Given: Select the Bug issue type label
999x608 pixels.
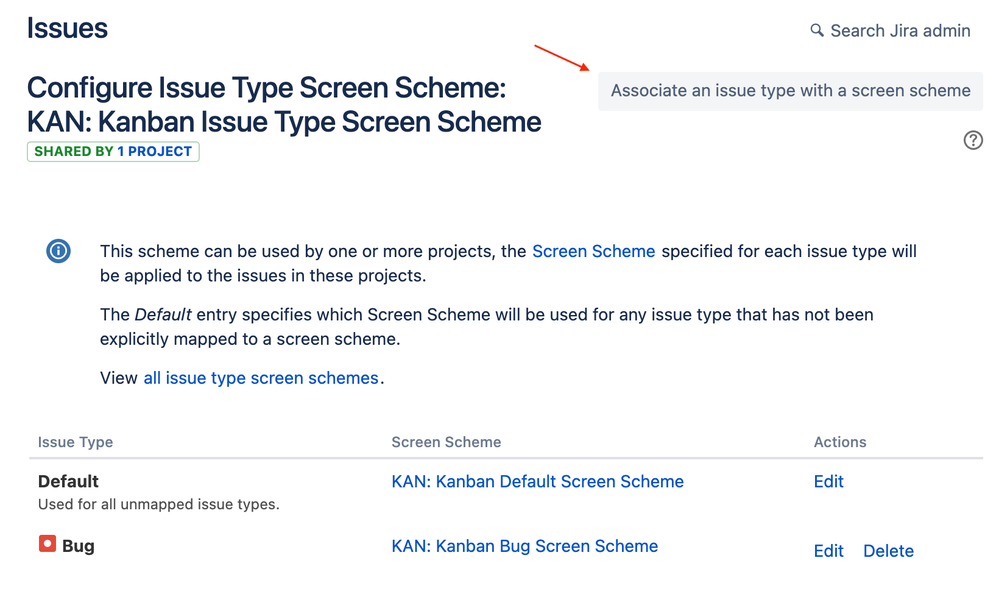Looking at the screenshot, I should click(x=78, y=546).
